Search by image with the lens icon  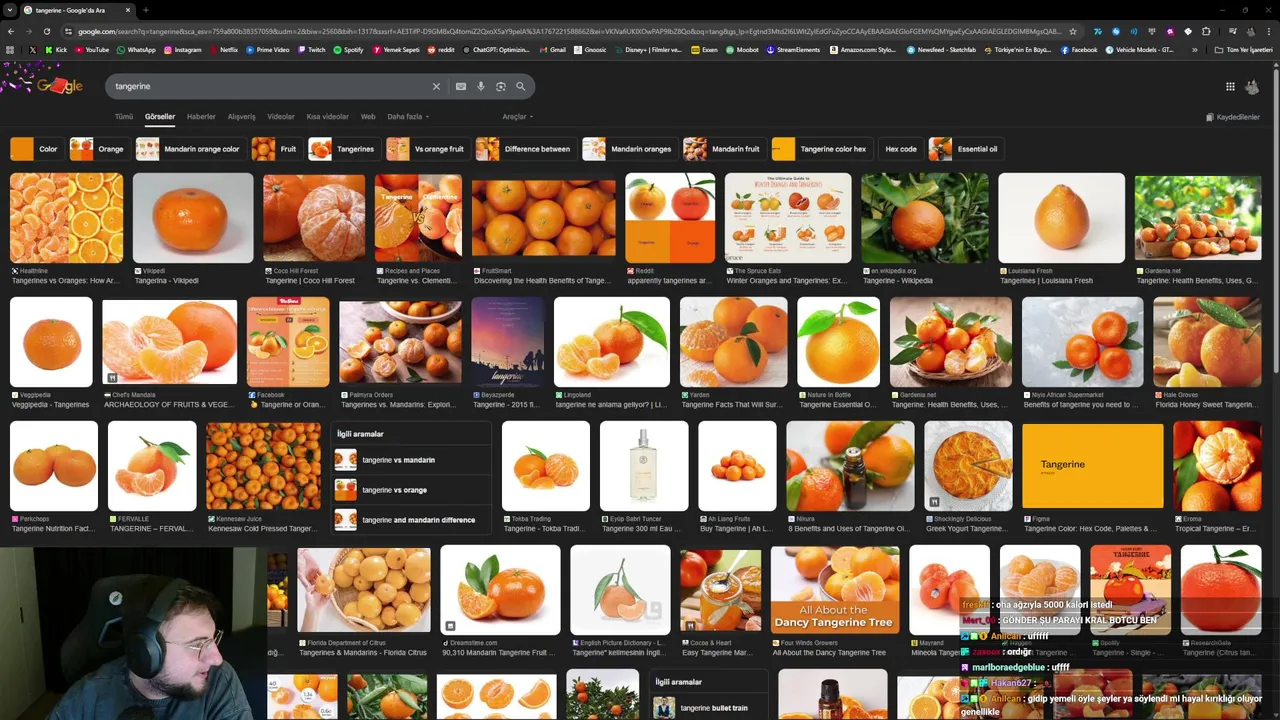coord(501,87)
